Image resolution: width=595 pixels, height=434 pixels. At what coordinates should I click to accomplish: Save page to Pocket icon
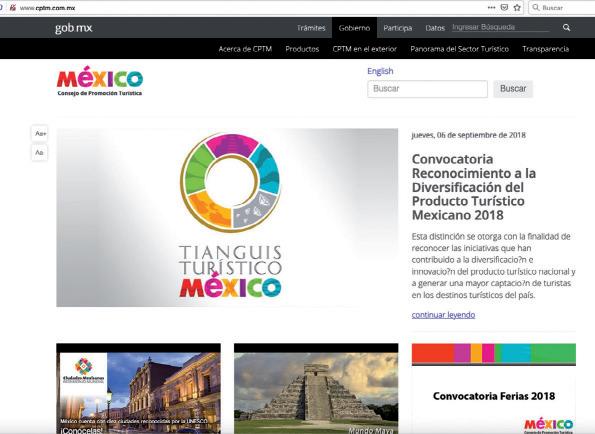click(x=504, y=8)
